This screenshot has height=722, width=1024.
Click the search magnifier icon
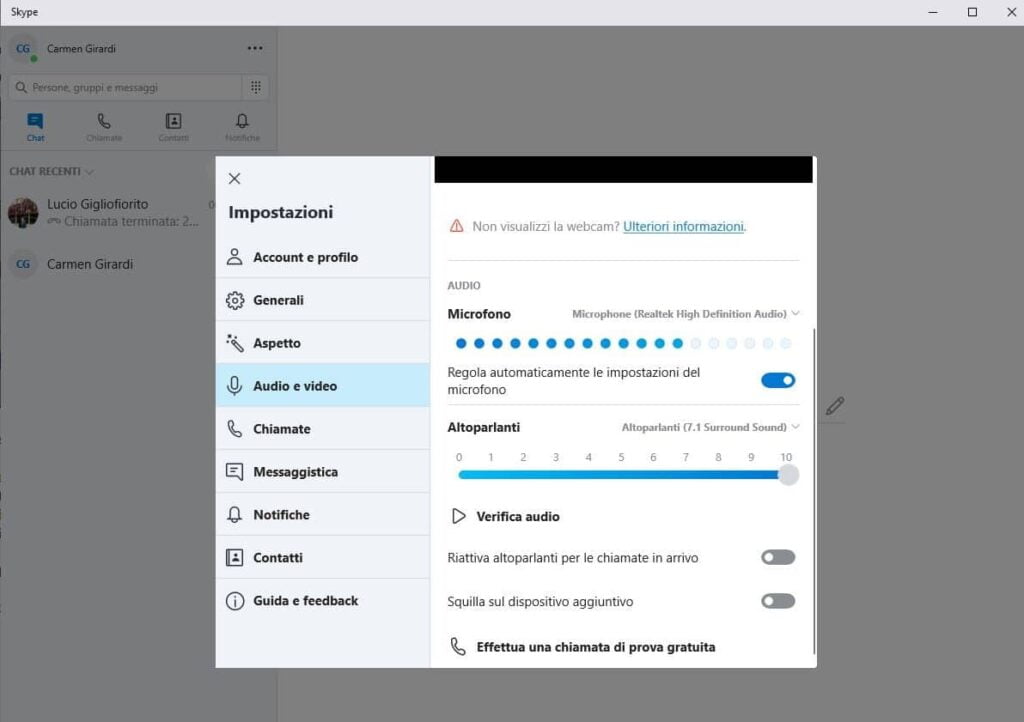click(x=21, y=87)
